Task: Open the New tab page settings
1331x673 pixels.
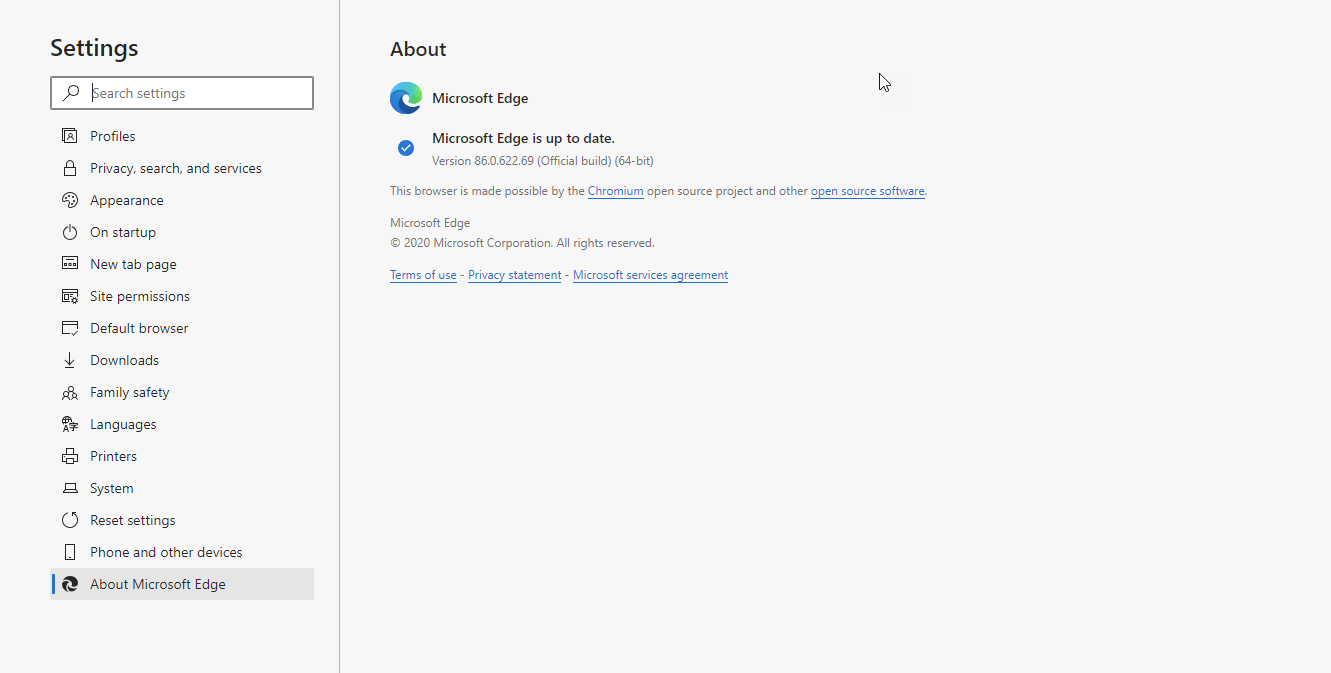Action: coord(182,264)
